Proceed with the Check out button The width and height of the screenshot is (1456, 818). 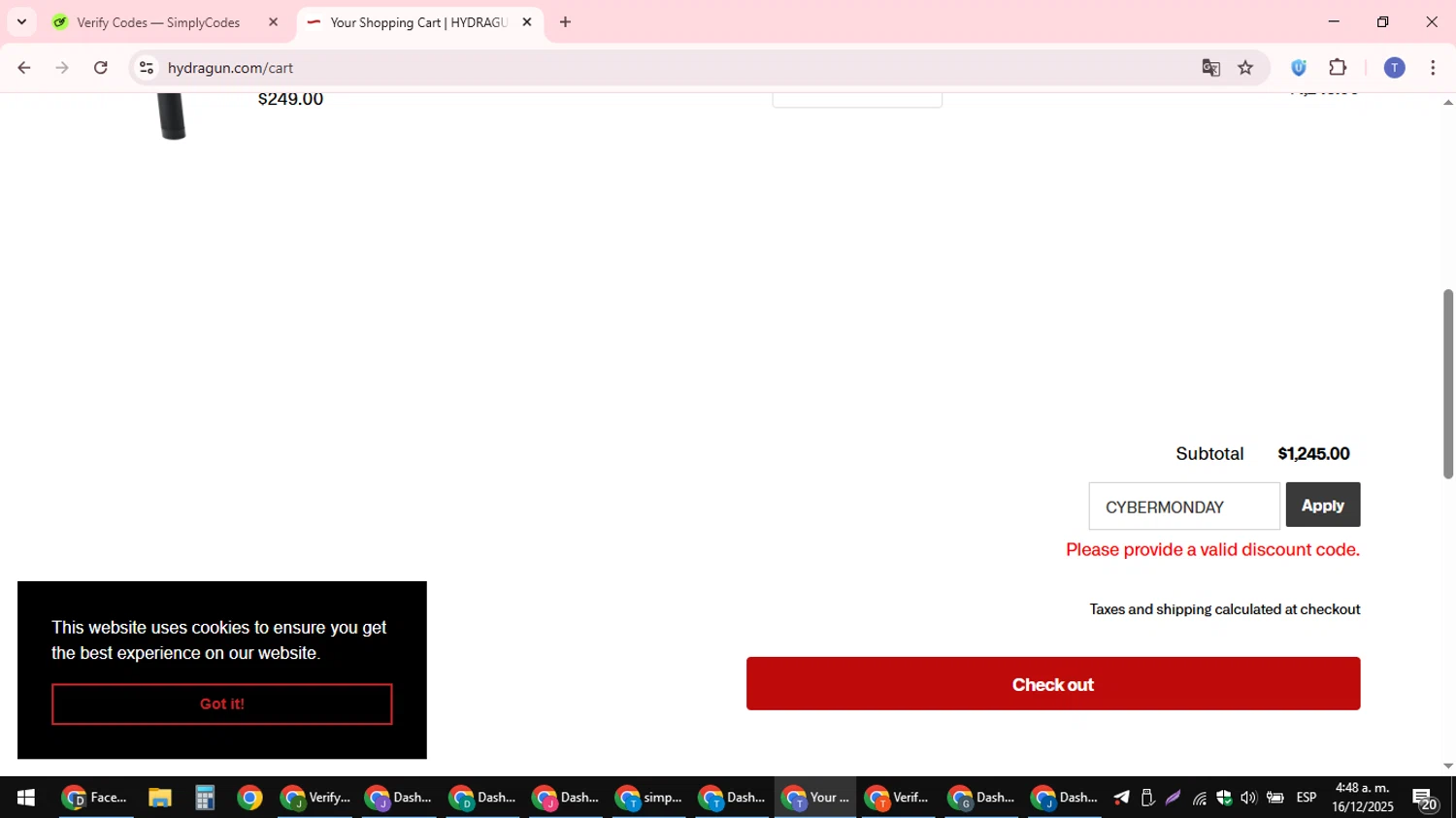[1053, 684]
